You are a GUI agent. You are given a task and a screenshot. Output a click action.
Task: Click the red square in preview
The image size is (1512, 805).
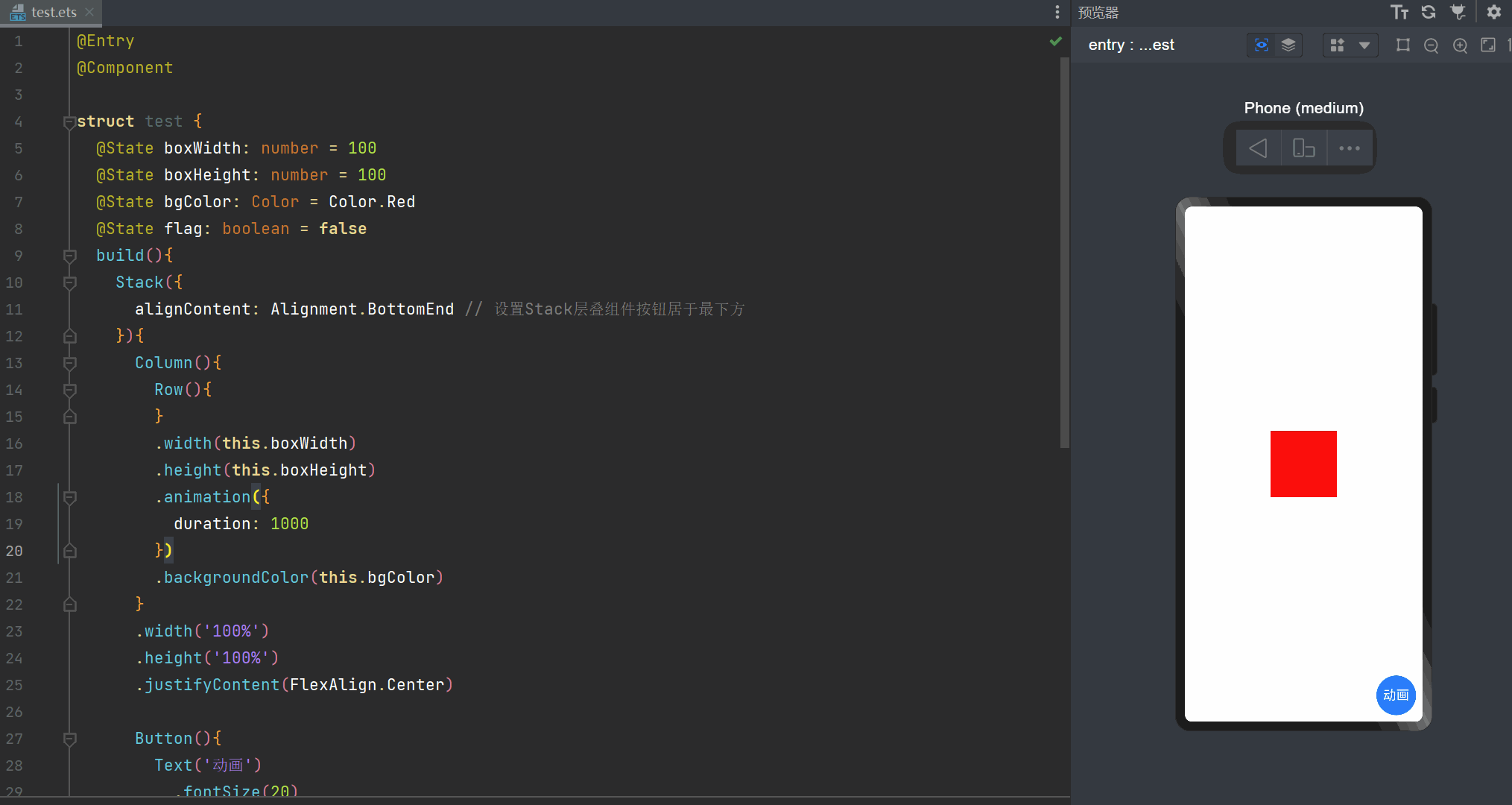(x=1303, y=464)
